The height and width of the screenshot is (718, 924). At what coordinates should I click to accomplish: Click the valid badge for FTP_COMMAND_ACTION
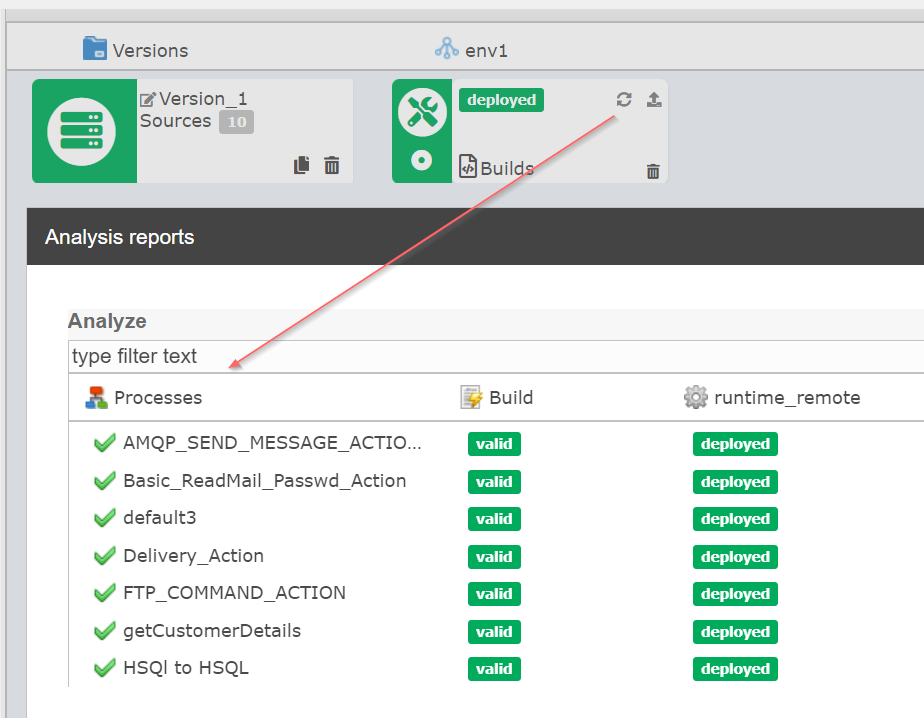point(494,593)
